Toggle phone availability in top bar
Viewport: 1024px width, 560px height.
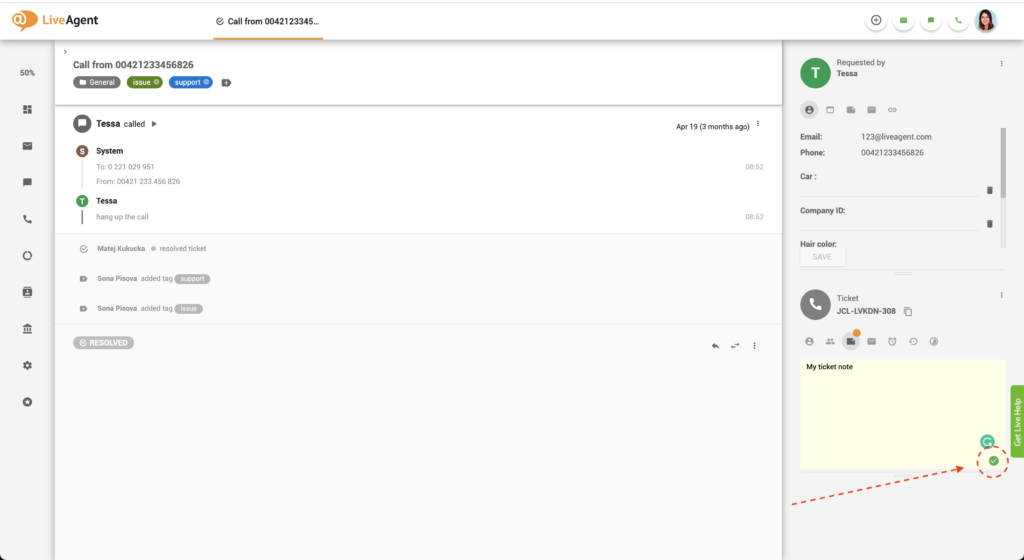(959, 20)
